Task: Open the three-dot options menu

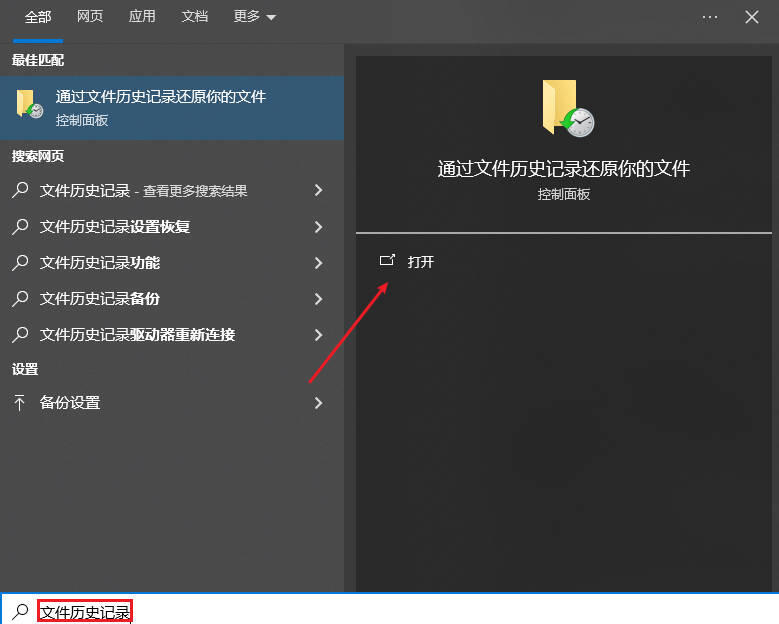Action: coord(709,17)
